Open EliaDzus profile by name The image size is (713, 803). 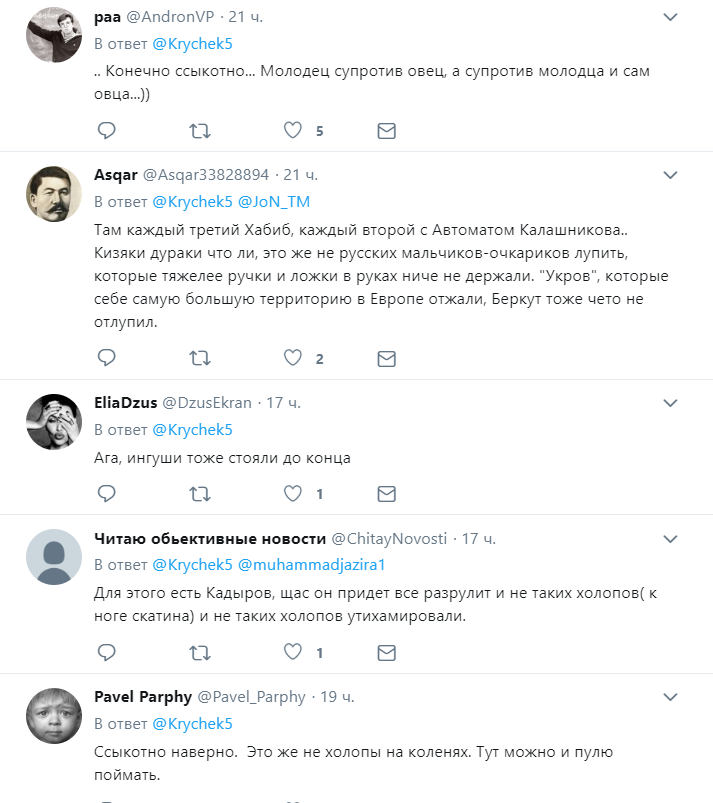(x=125, y=402)
